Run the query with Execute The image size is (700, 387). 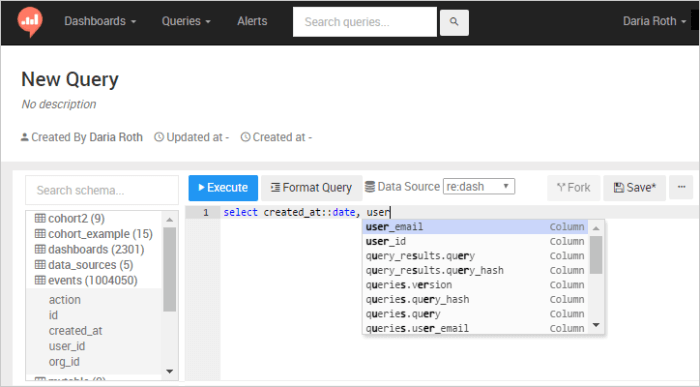(223, 187)
